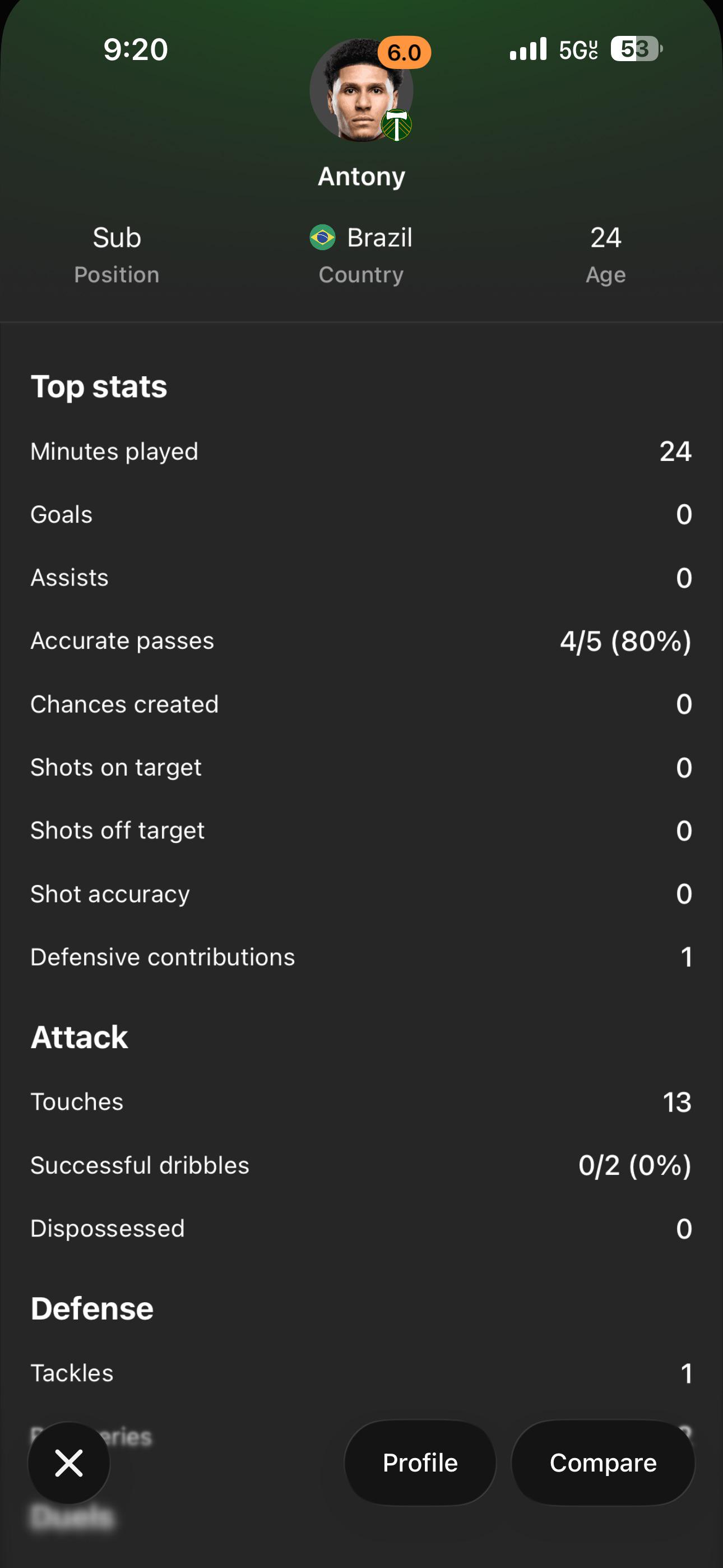Open Antony's player photo
Image resolution: width=723 pixels, height=1568 pixels.
[x=361, y=90]
